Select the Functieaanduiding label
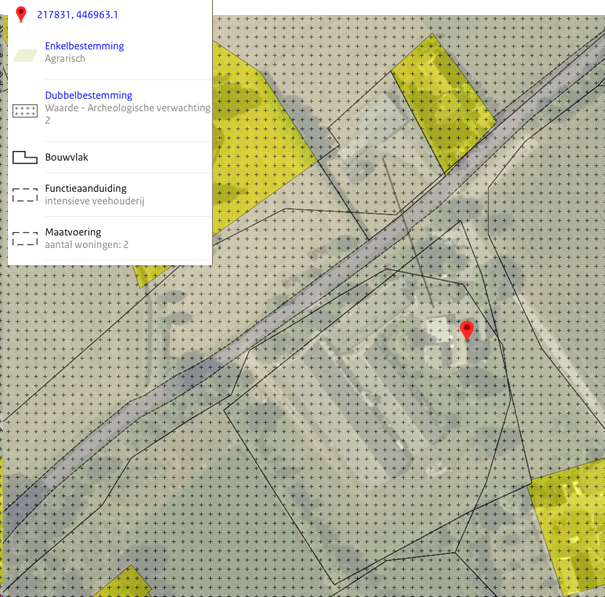Viewport: 605px width, 597px height. coord(86,188)
